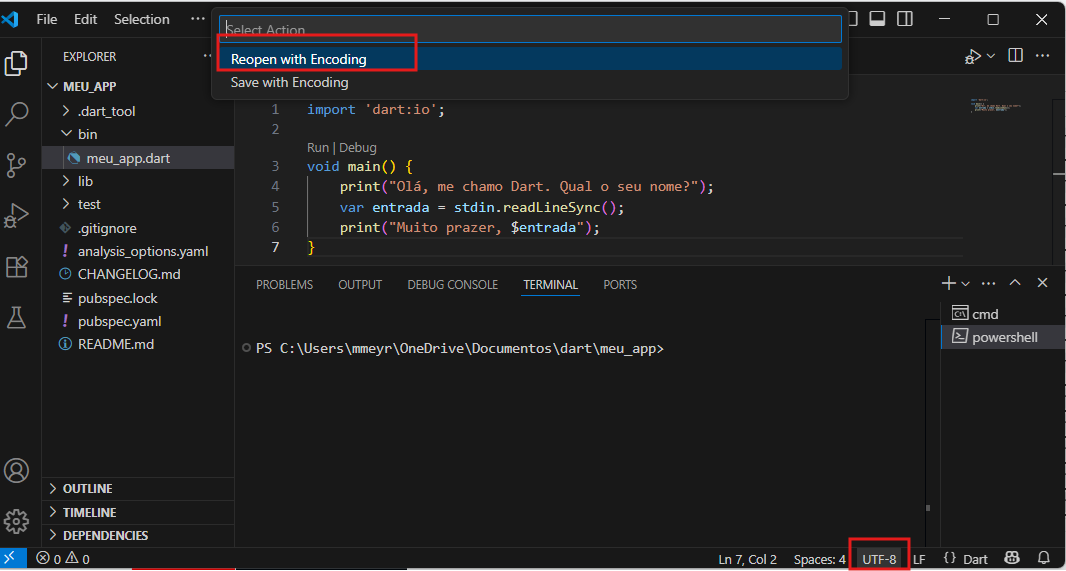Click the Run code lens above main

point(317,148)
